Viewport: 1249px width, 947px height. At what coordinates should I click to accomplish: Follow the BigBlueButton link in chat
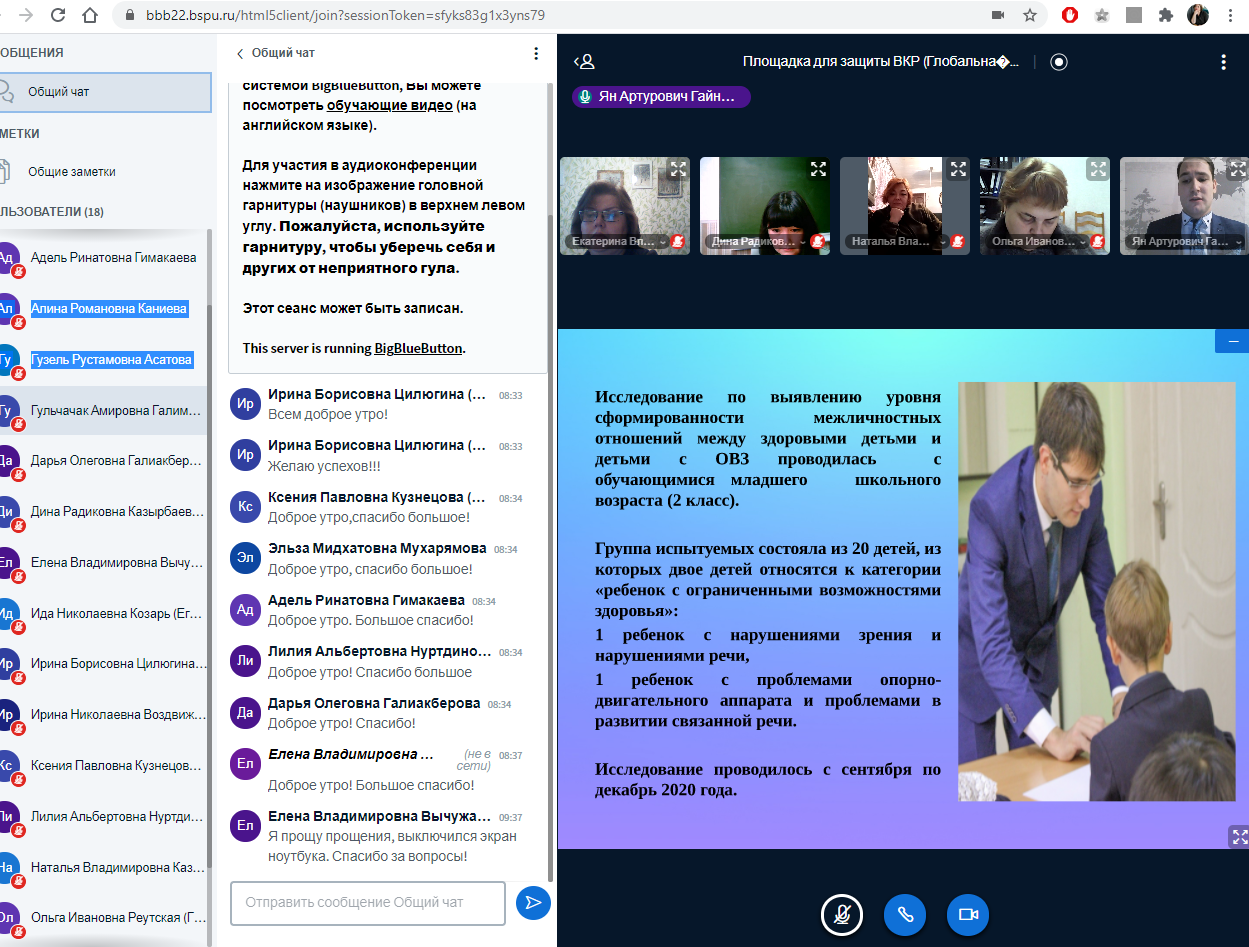click(419, 349)
